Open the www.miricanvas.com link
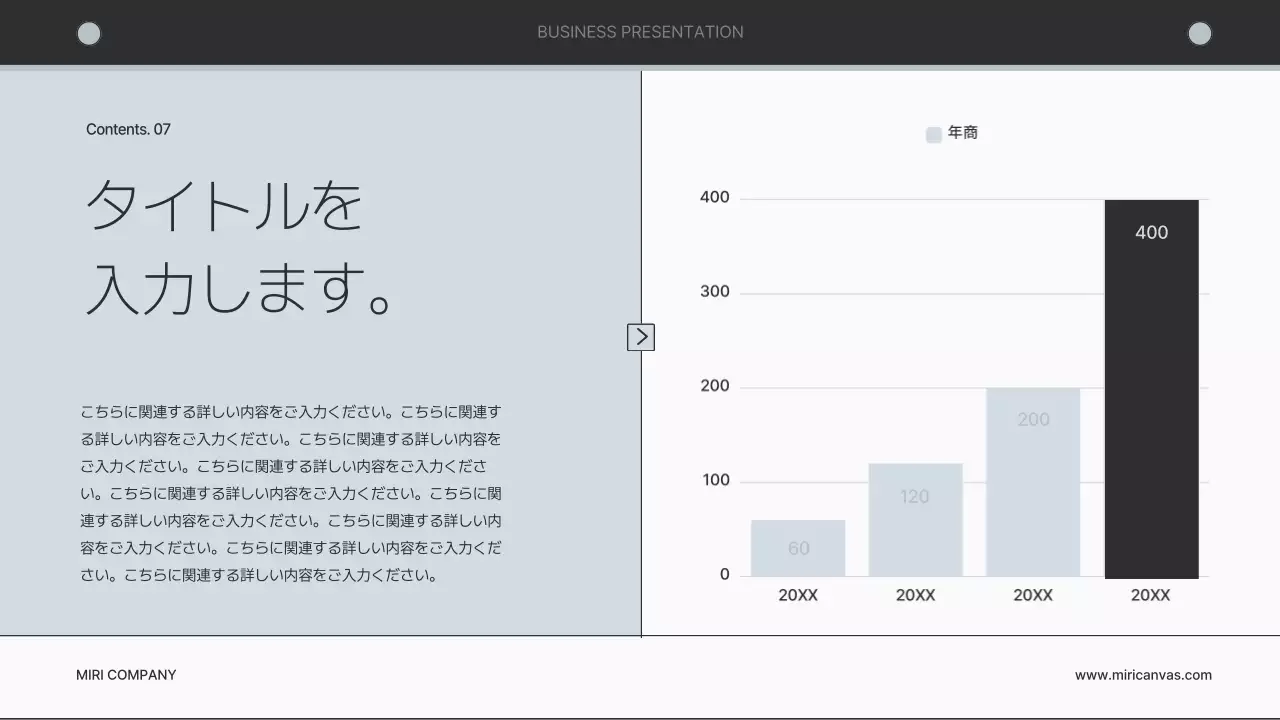Screen dimensions: 1280x720 click(x=1143, y=675)
